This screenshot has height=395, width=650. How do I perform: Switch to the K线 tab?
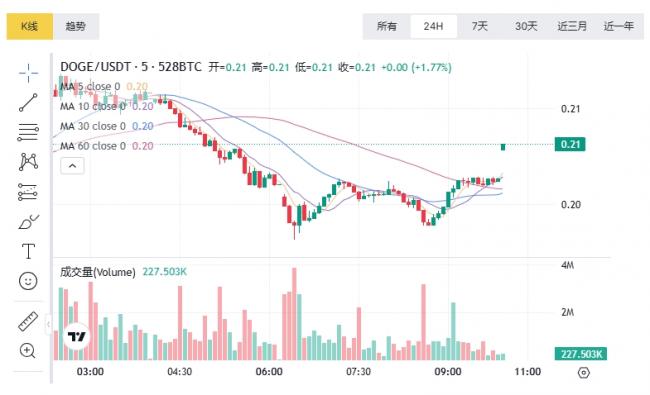(29, 26)
